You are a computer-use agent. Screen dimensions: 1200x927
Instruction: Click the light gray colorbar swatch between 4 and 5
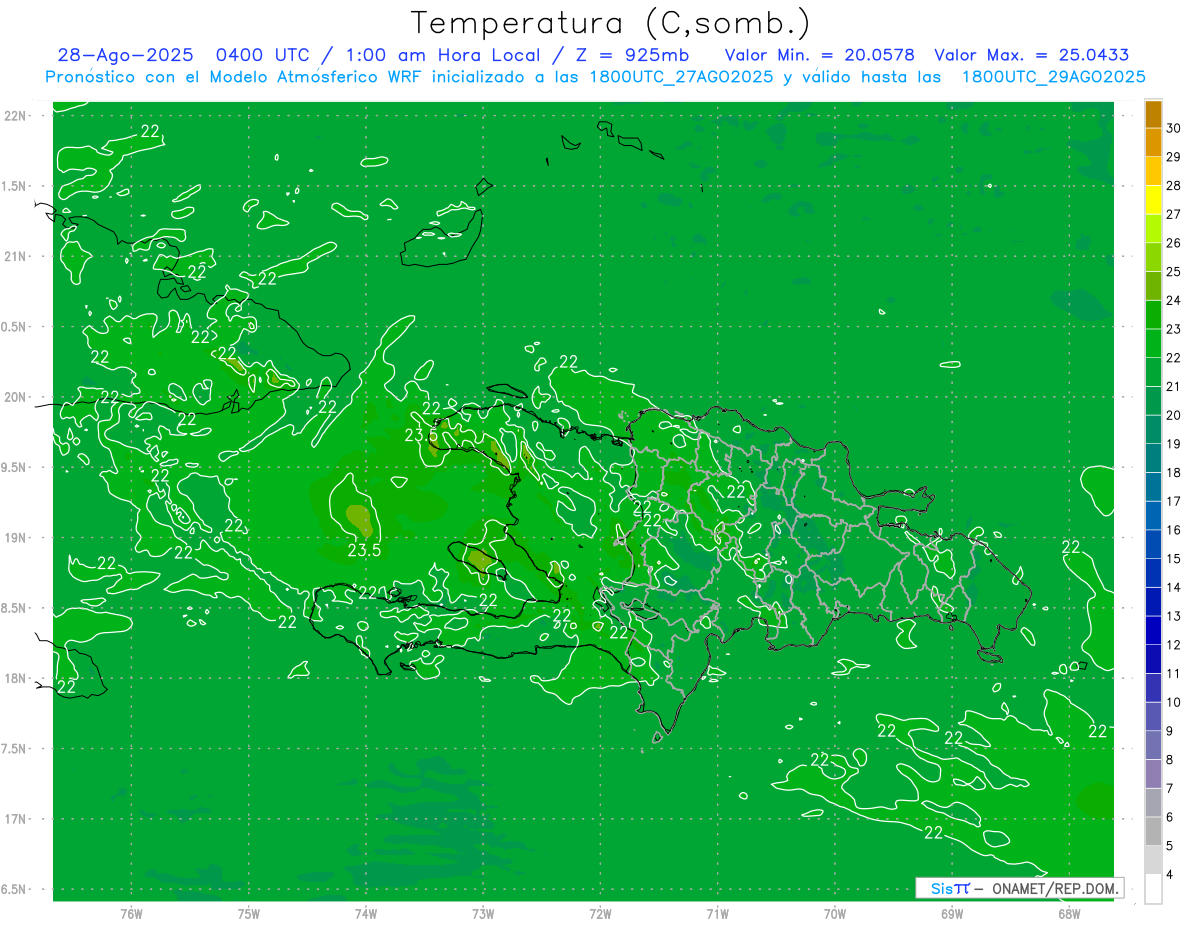pyautogui.click(x=1153, y=860)
